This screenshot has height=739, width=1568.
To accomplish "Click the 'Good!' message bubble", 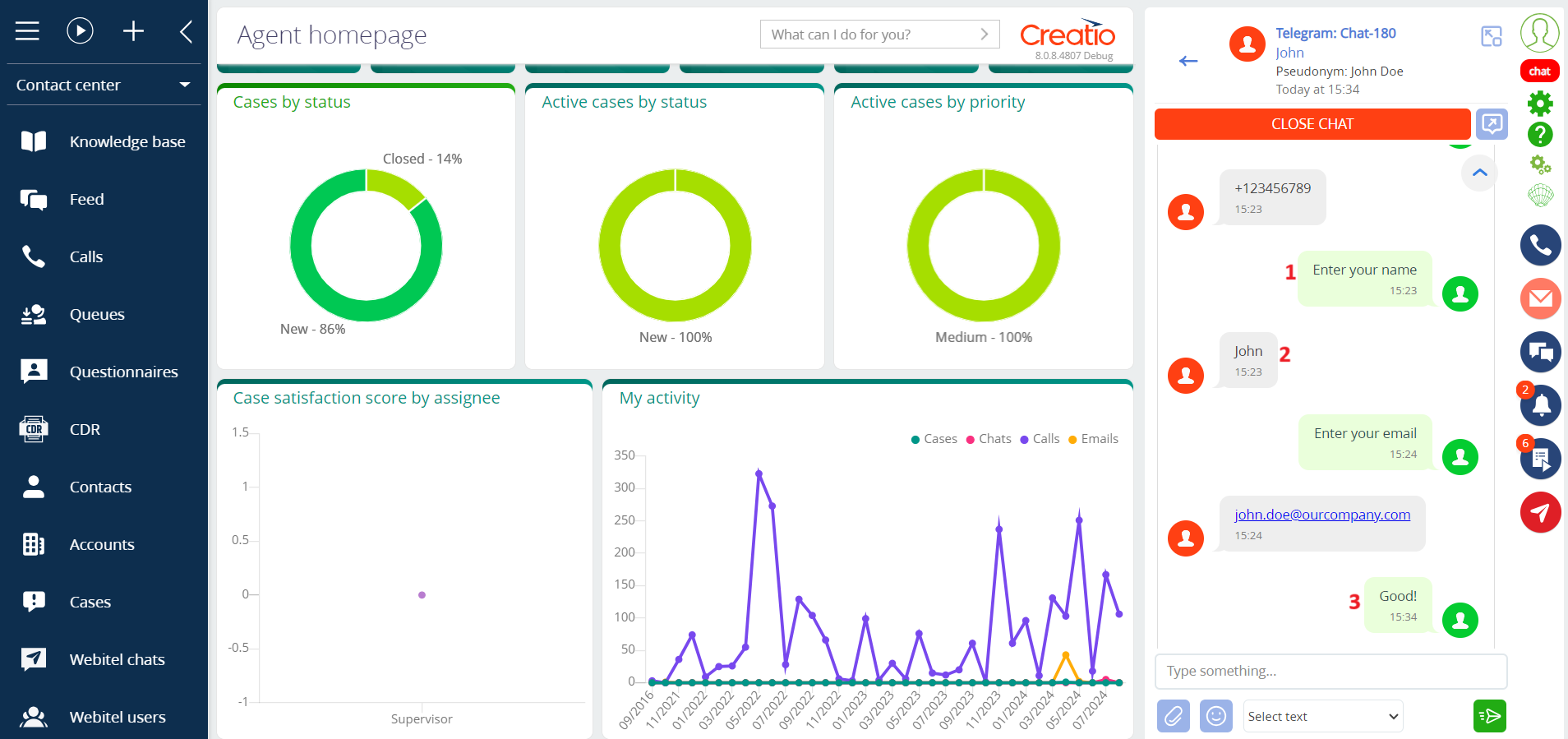I will pyautogui.click(x=1398, y=605).
